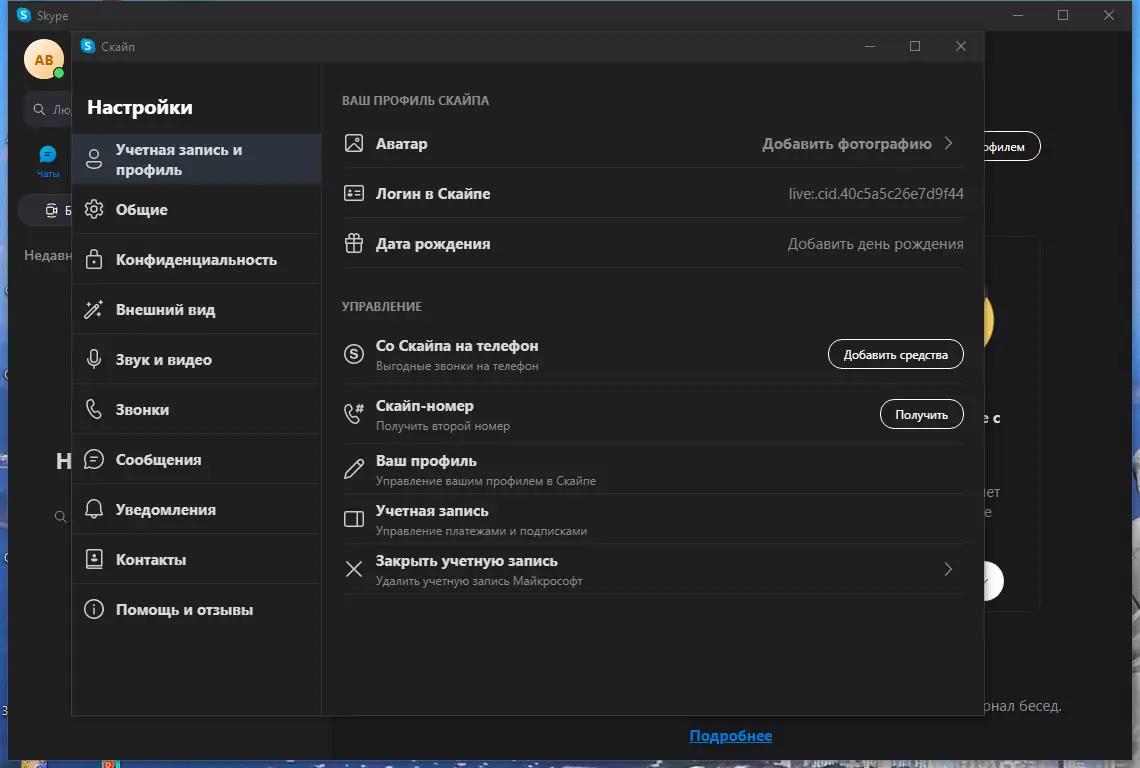Select the Внешний вид appearance icon
Image resolution: width=1140 pixels, height=768 pixels.
click(93, 309)
